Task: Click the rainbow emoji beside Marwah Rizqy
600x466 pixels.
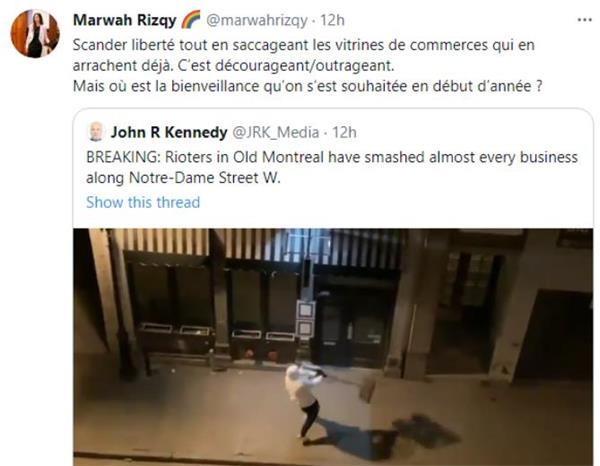Action: [x=191, y=20]
